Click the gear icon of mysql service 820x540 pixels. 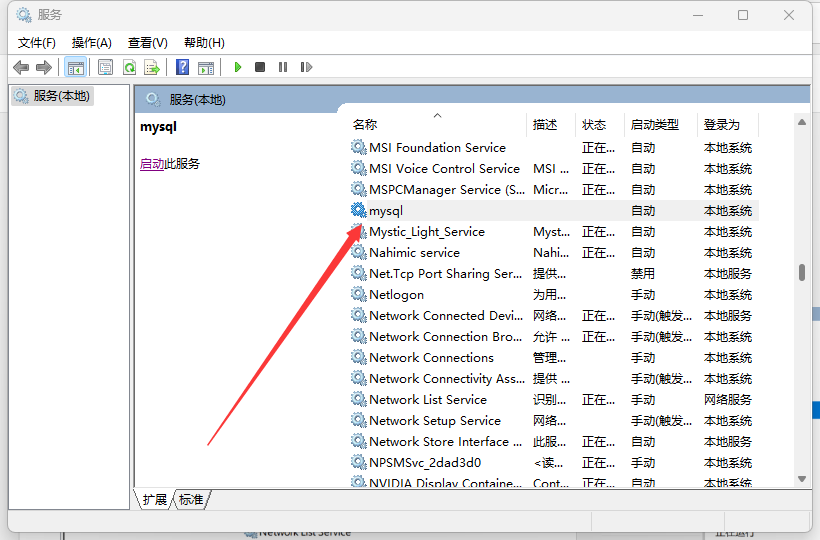click(358, 210)
